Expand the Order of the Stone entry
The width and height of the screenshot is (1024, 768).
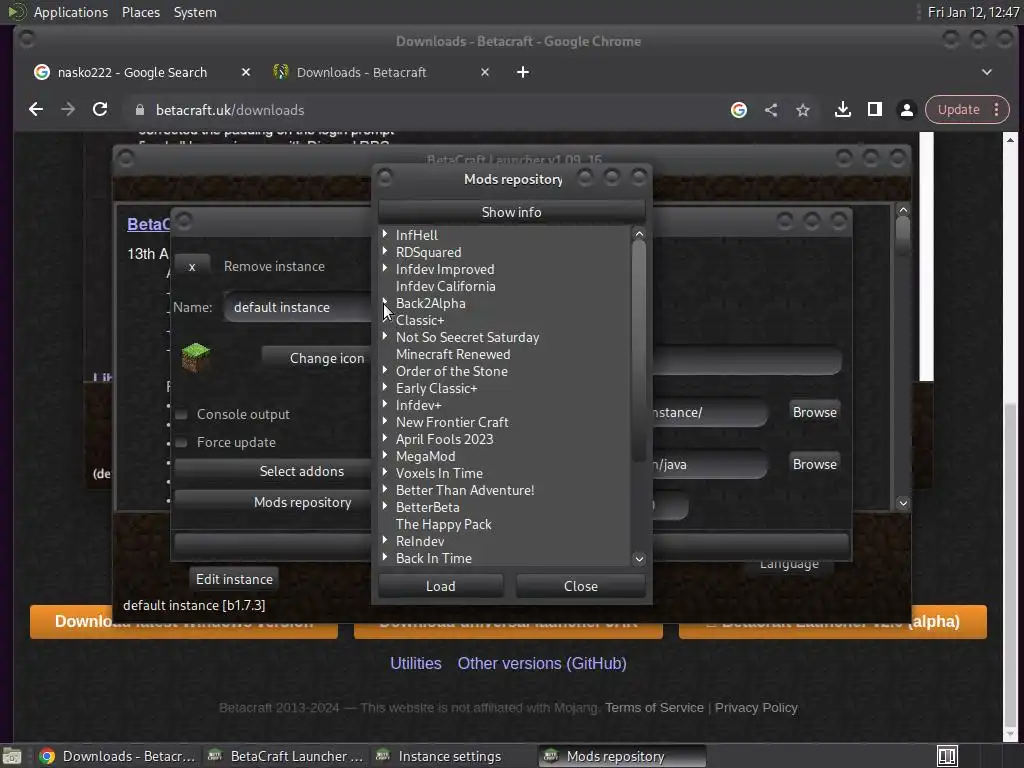coord(385,370)
